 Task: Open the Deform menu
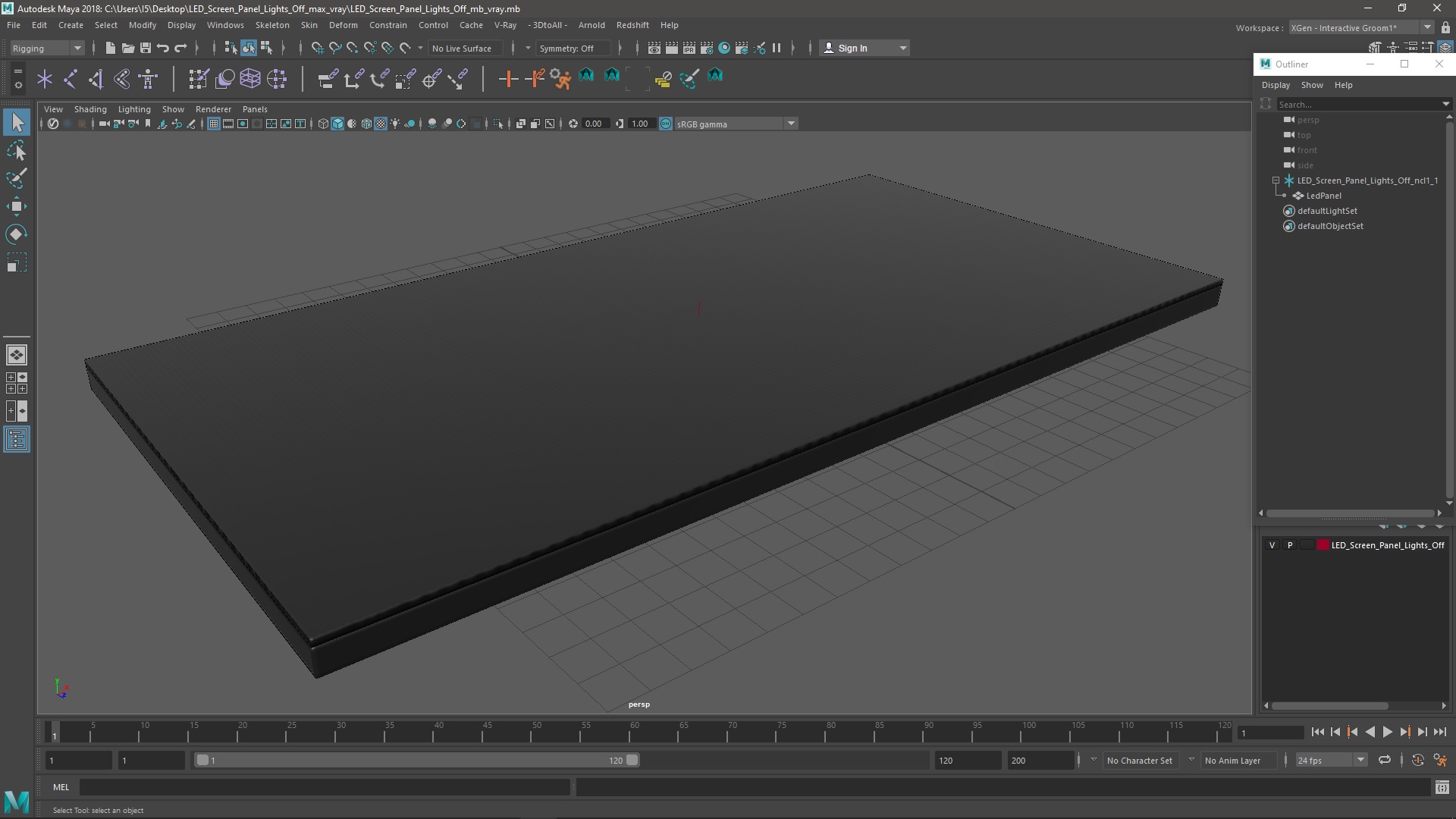click(x=343, y=25)
